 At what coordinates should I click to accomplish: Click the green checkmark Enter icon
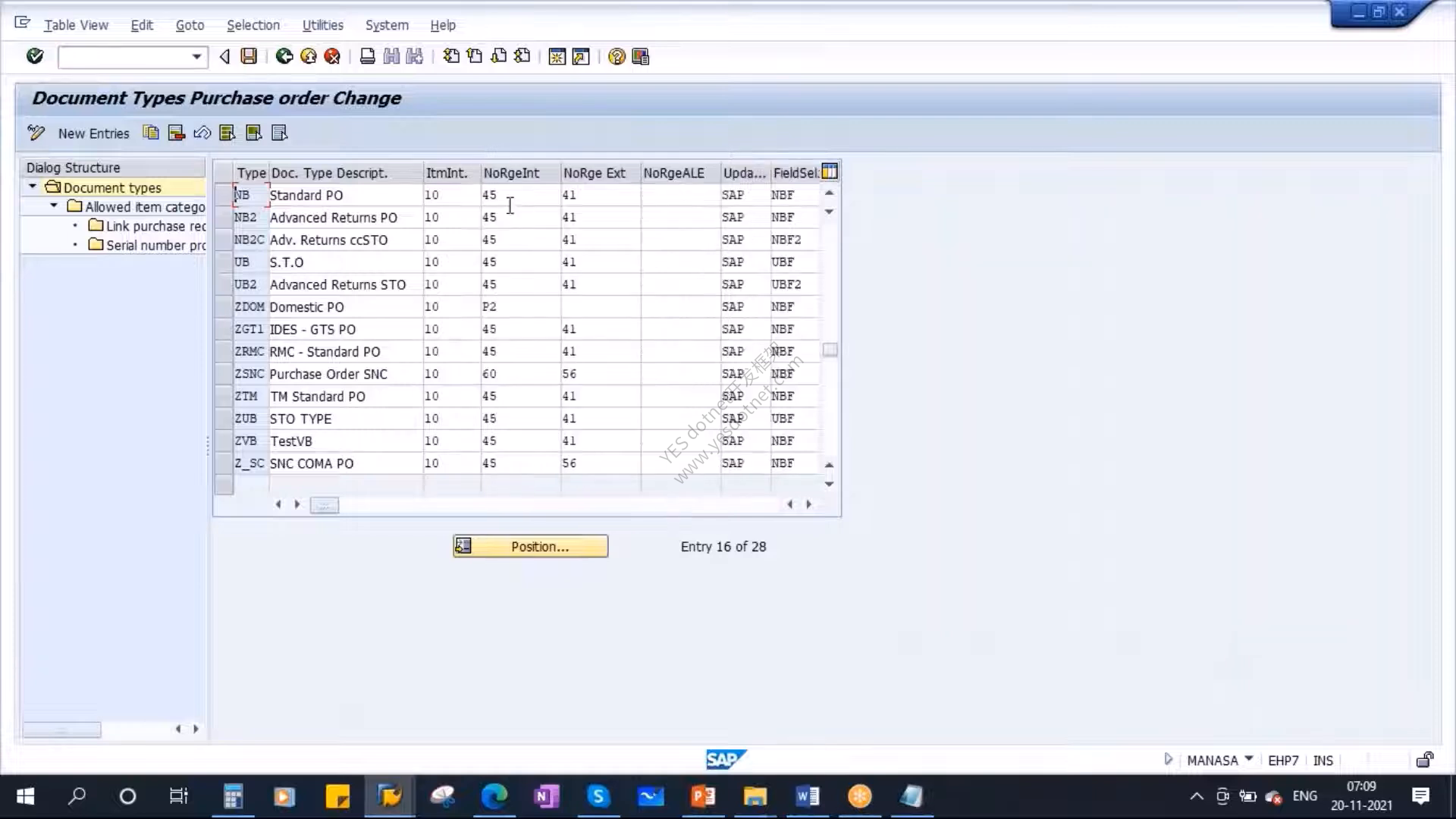click(x=35, y=56)
